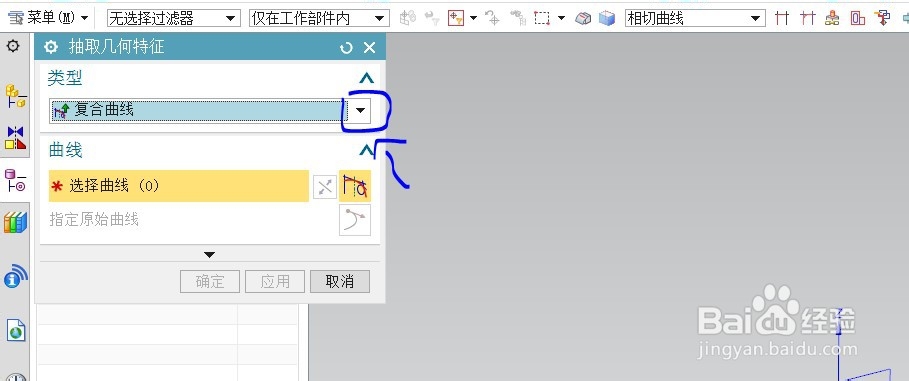Screen dimensions: 909x381
Task: Click the purple path selection icon
Action: [858, 19]
